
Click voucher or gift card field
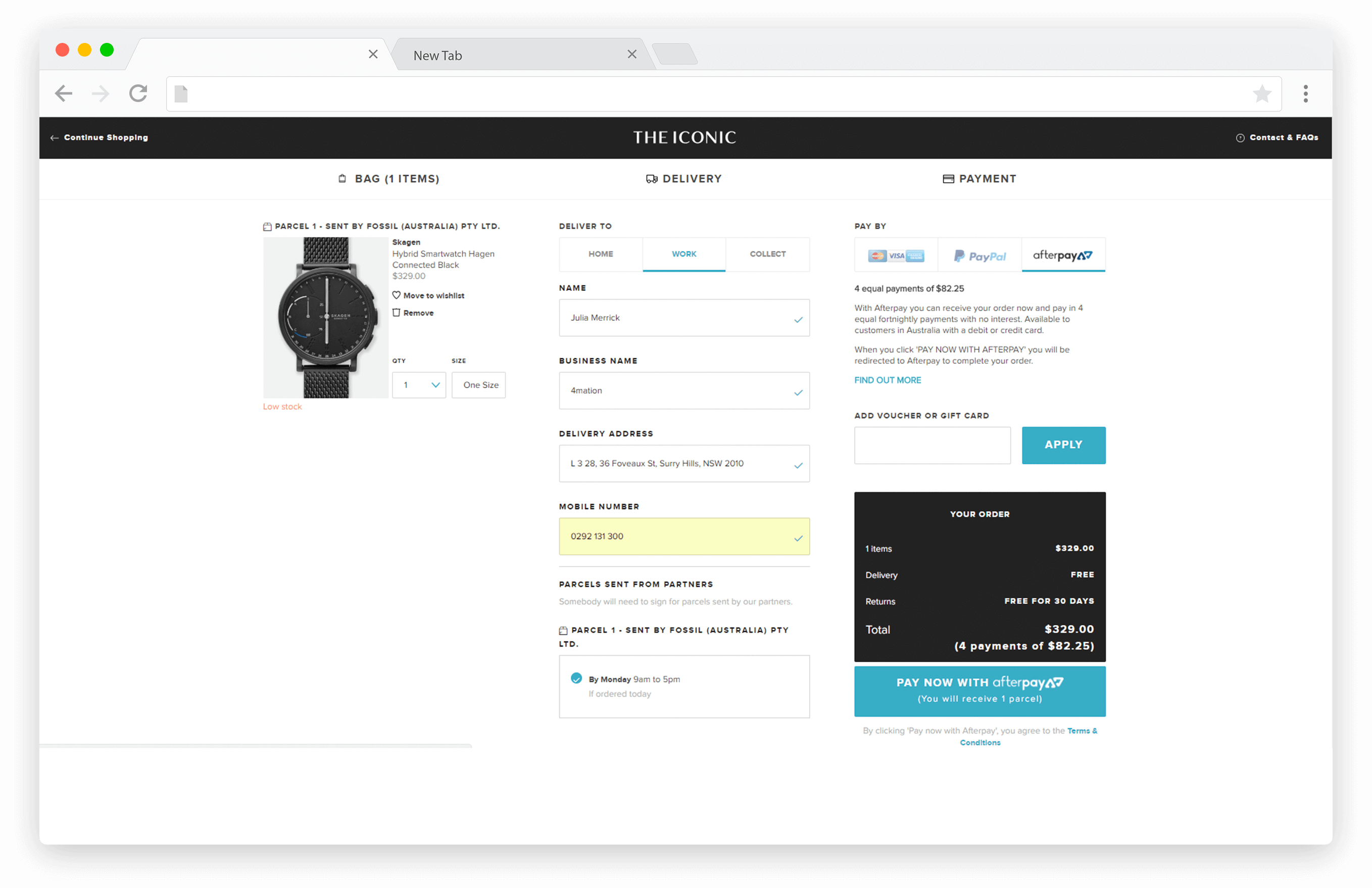(x=932, y=446)
